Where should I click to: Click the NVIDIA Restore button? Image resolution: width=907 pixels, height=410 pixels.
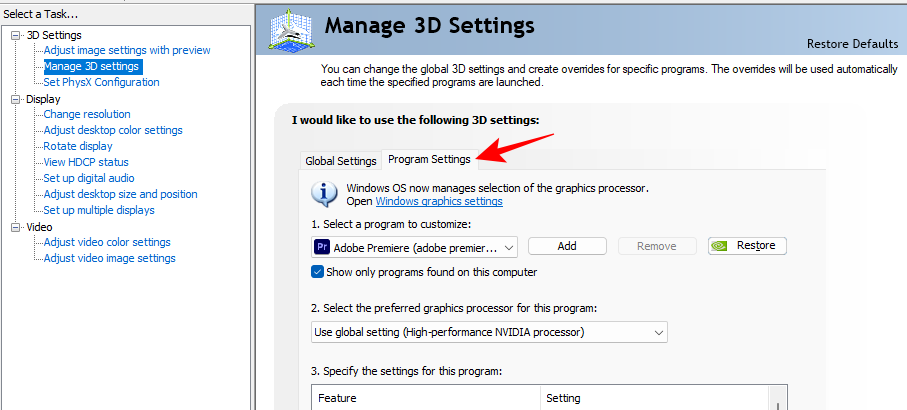click(747, 245)
